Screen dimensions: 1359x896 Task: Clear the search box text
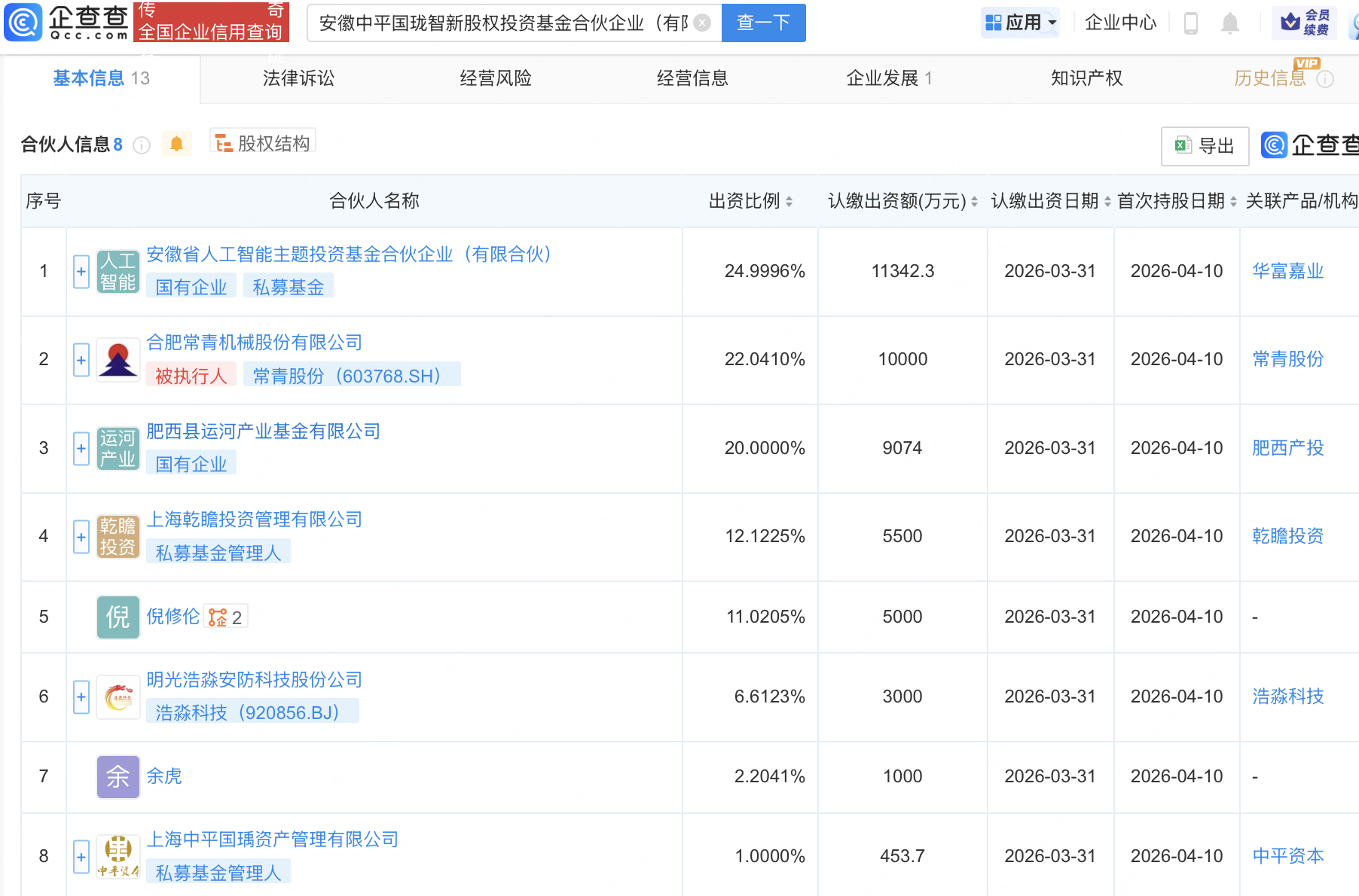click(x=701, y=23)
